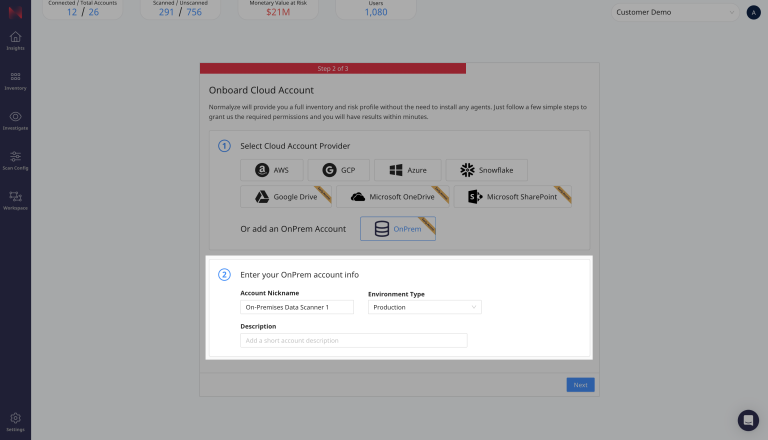Click the Account Nickname field

pos(297,307)
